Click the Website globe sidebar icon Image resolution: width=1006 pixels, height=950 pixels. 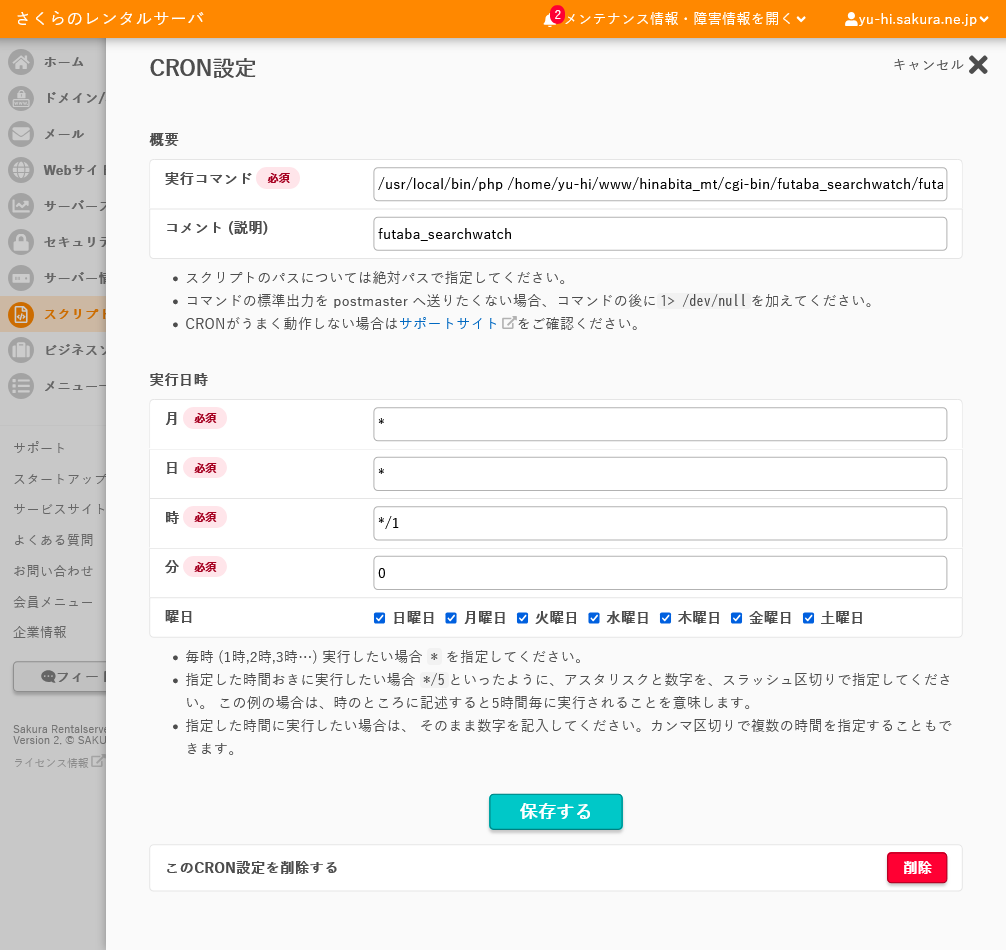[21, 170]
